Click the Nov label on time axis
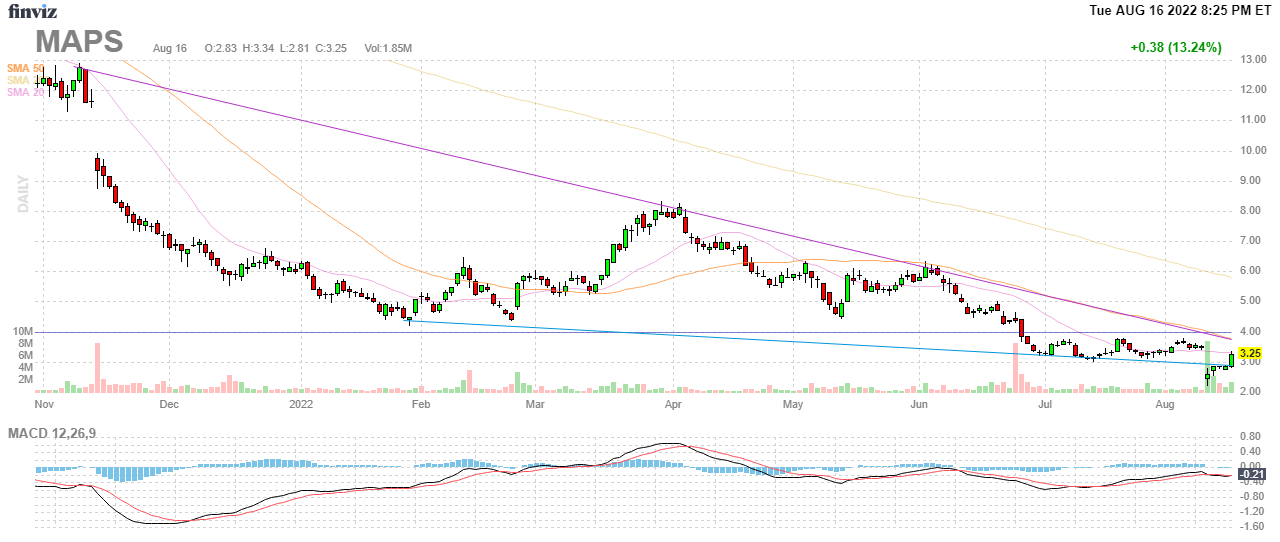Screen dimensions: 1280x542 [43, 405]
